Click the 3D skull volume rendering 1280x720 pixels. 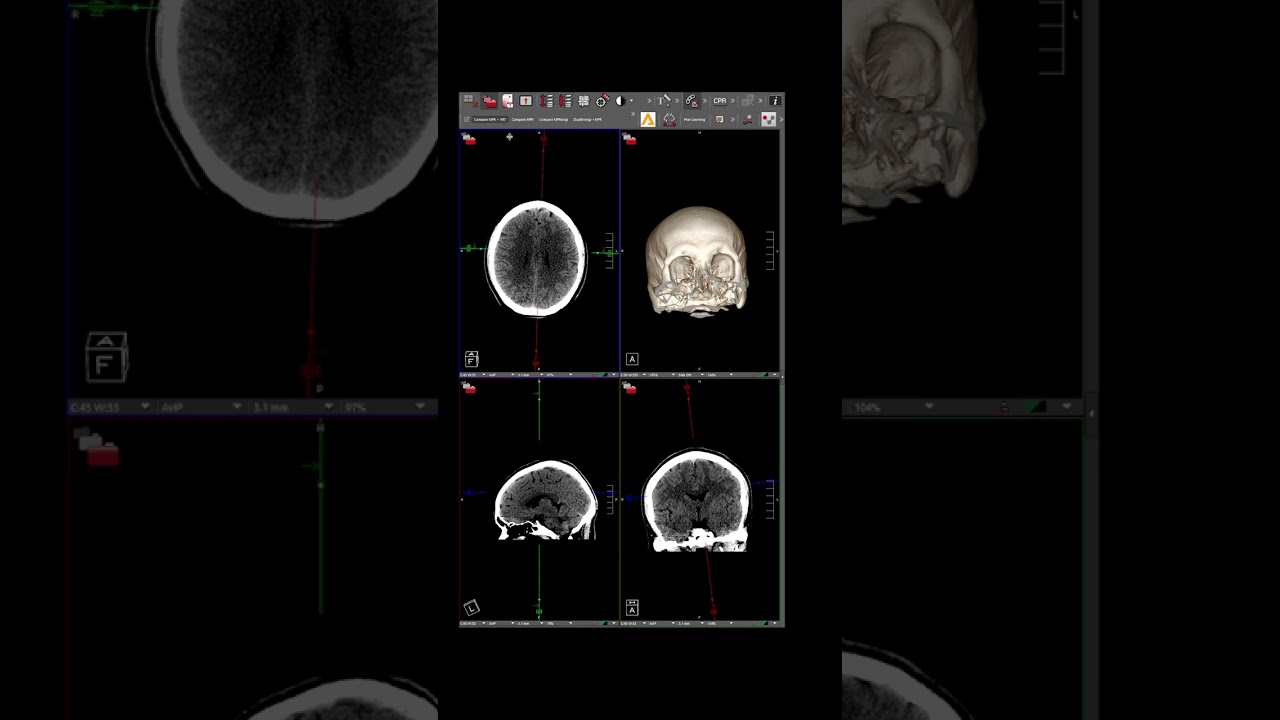coord(697,261)
